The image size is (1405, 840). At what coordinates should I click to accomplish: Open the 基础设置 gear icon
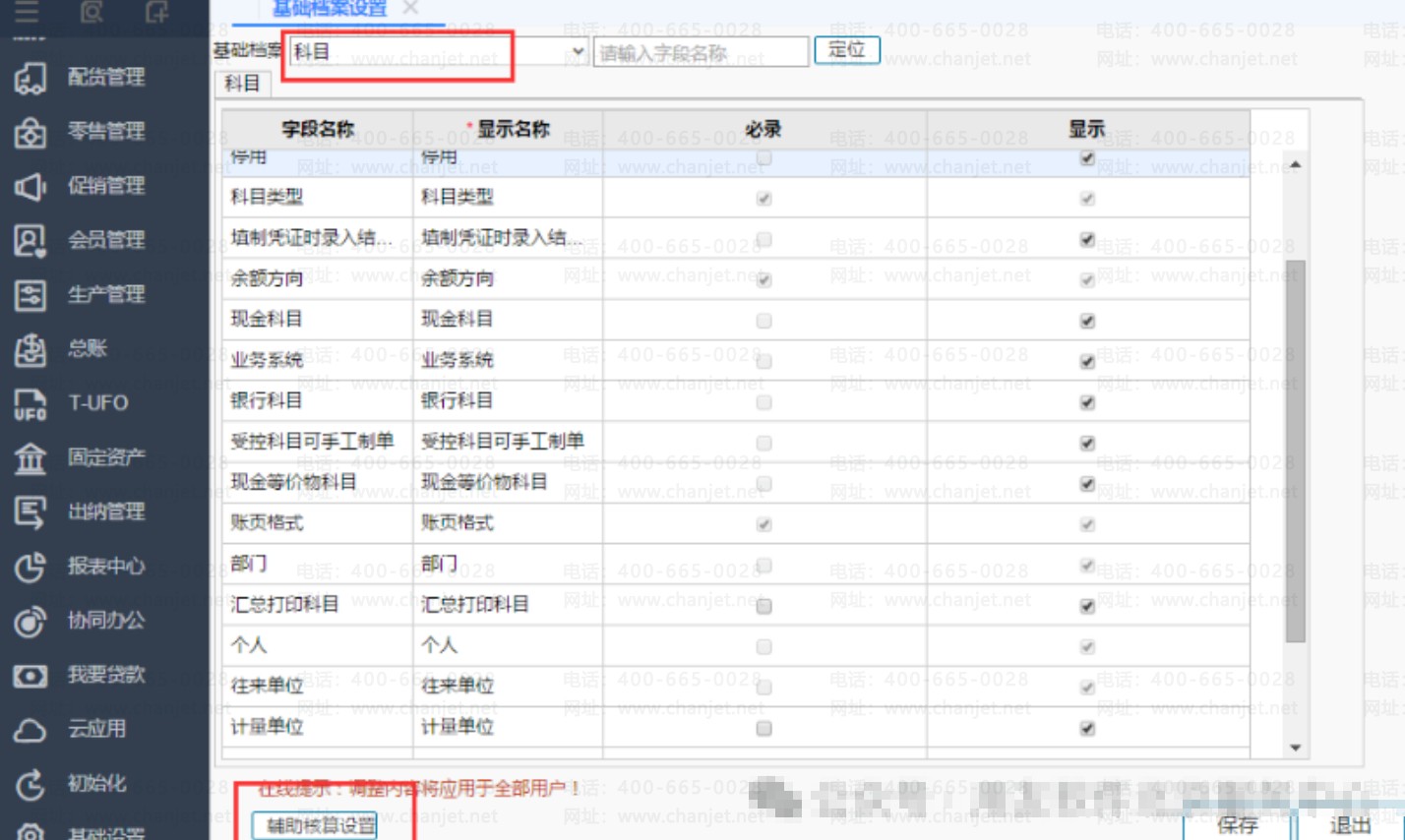30,831
